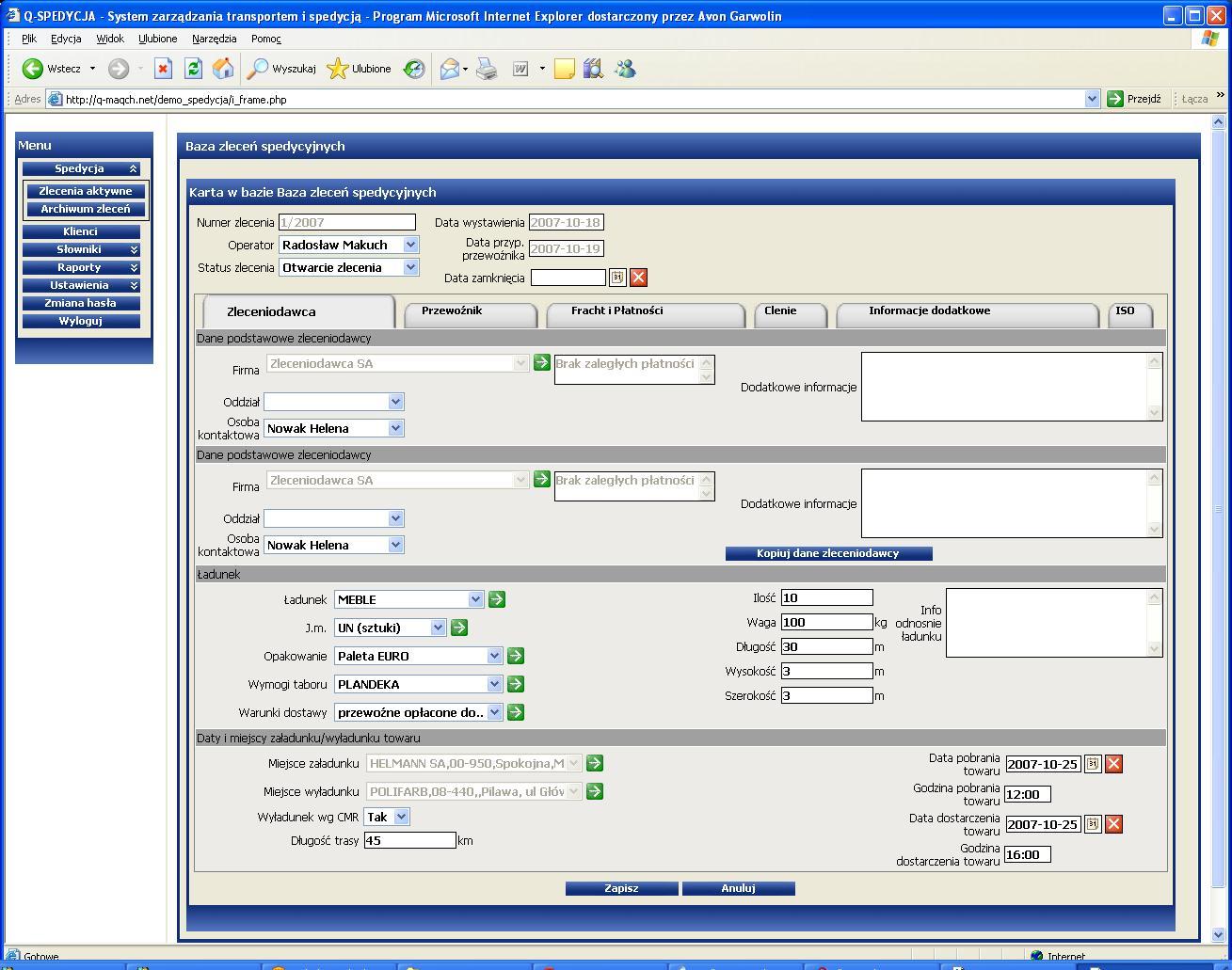Click green arrow beside J.m. UN (sztuki)
This screenshot has height=970, width=1232.
click(x=458, y=628)
